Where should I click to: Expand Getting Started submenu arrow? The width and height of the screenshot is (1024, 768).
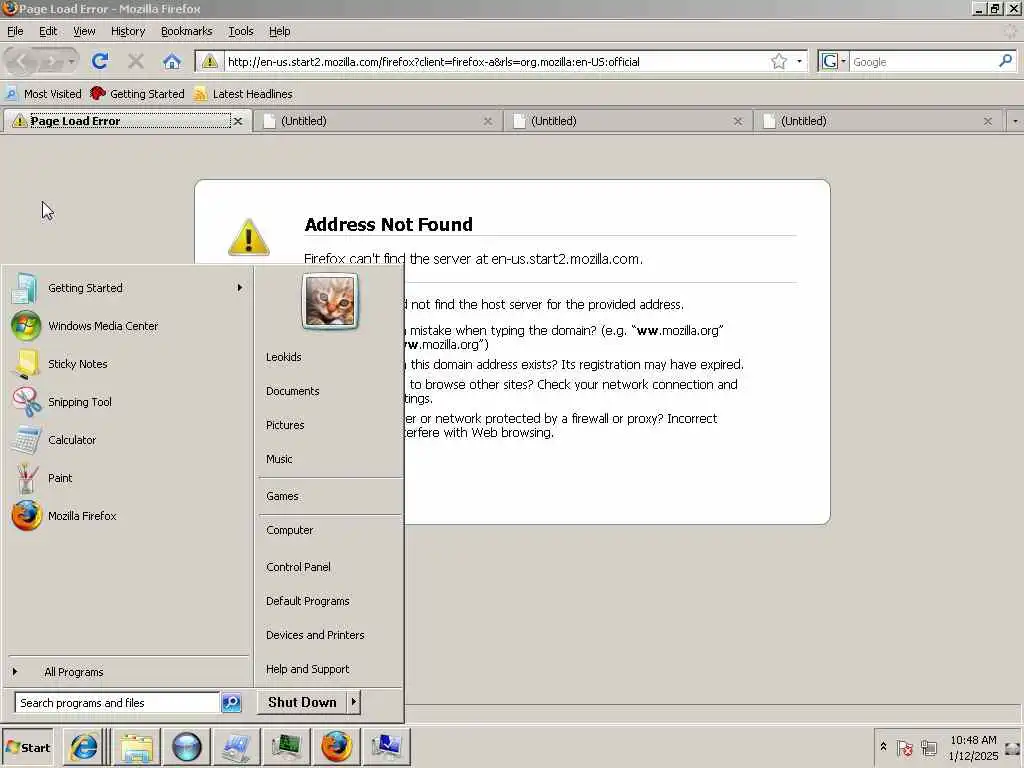[240, 287]
